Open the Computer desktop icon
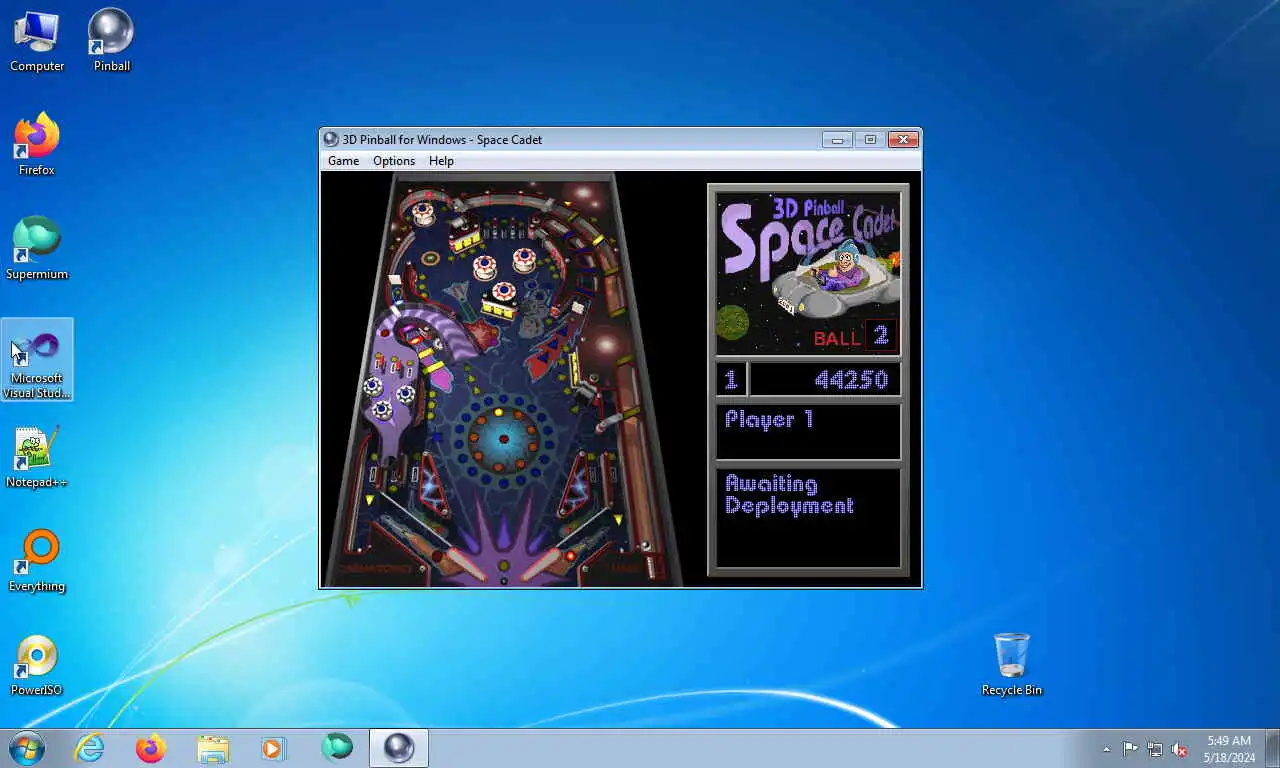 (x=37, y=41)
